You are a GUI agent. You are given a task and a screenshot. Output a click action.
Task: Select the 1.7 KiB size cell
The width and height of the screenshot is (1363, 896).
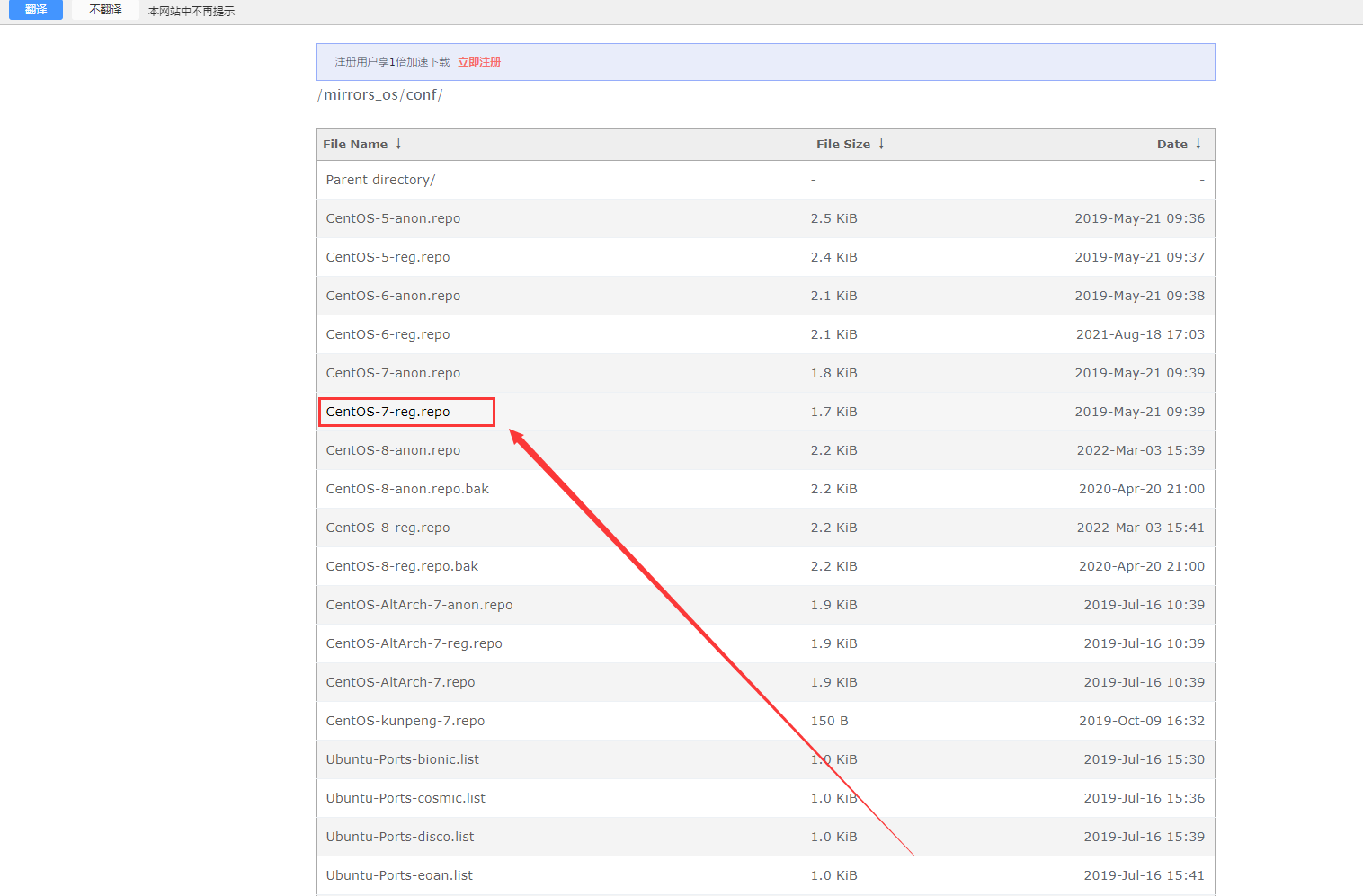click(833, 412)
